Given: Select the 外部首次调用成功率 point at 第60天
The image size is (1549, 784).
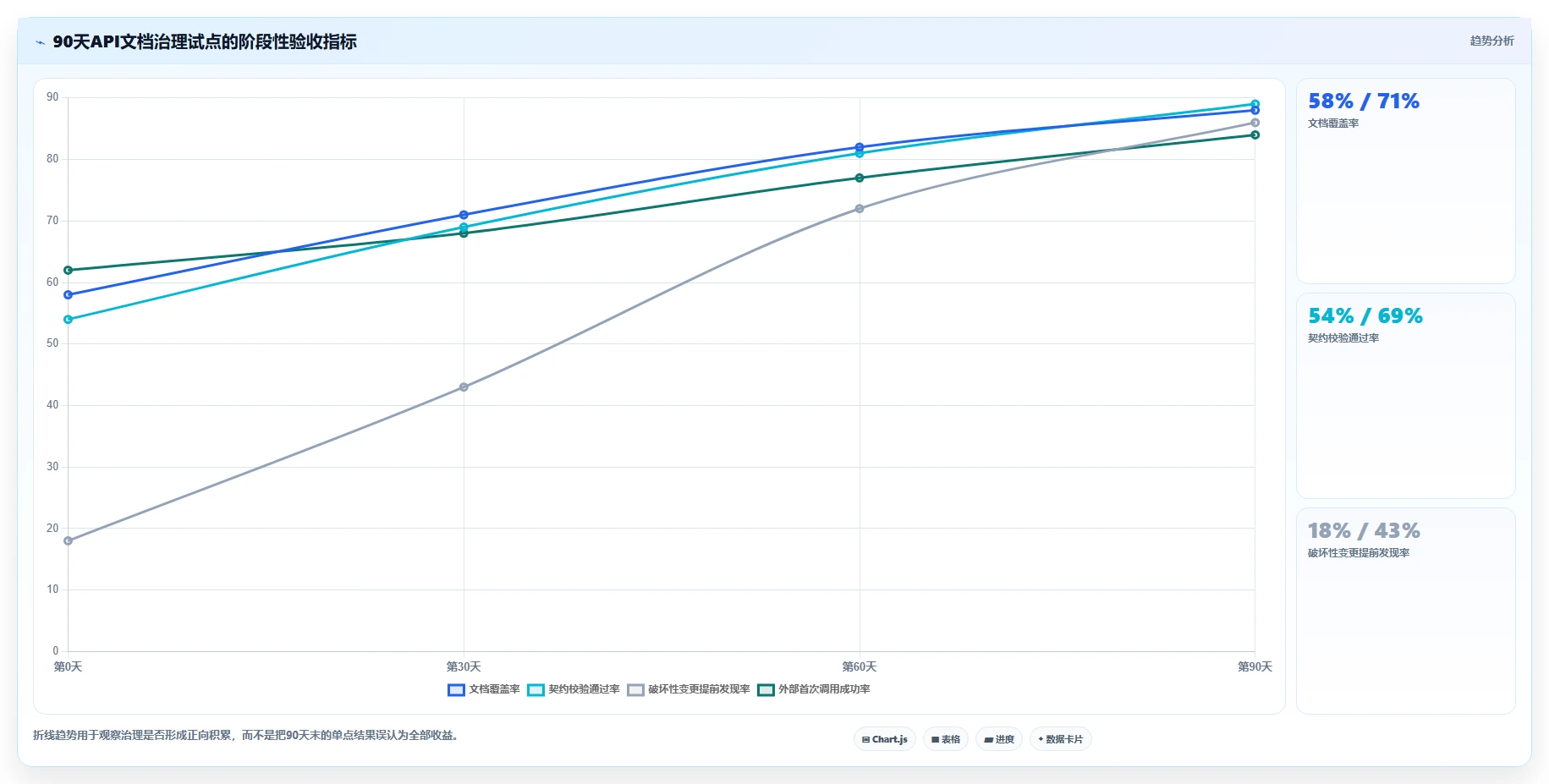Looking at the screenshot, I should tap(860, 178).
